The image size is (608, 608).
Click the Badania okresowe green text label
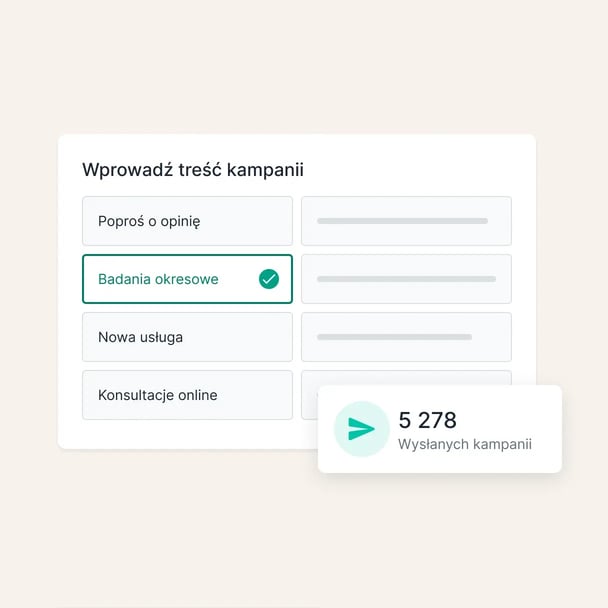point(158,279)
